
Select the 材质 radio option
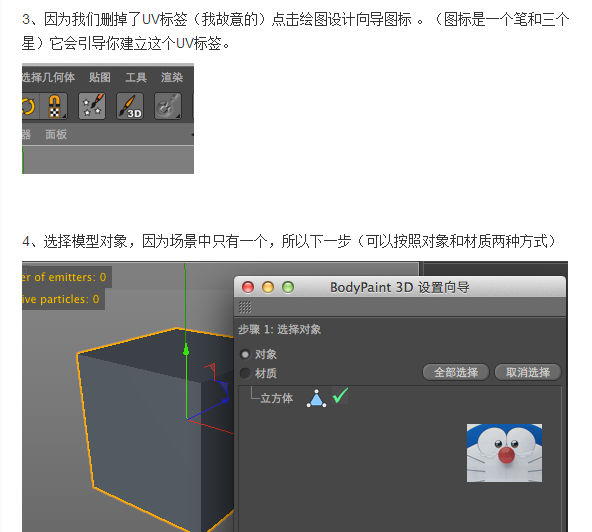click(245, 373)
